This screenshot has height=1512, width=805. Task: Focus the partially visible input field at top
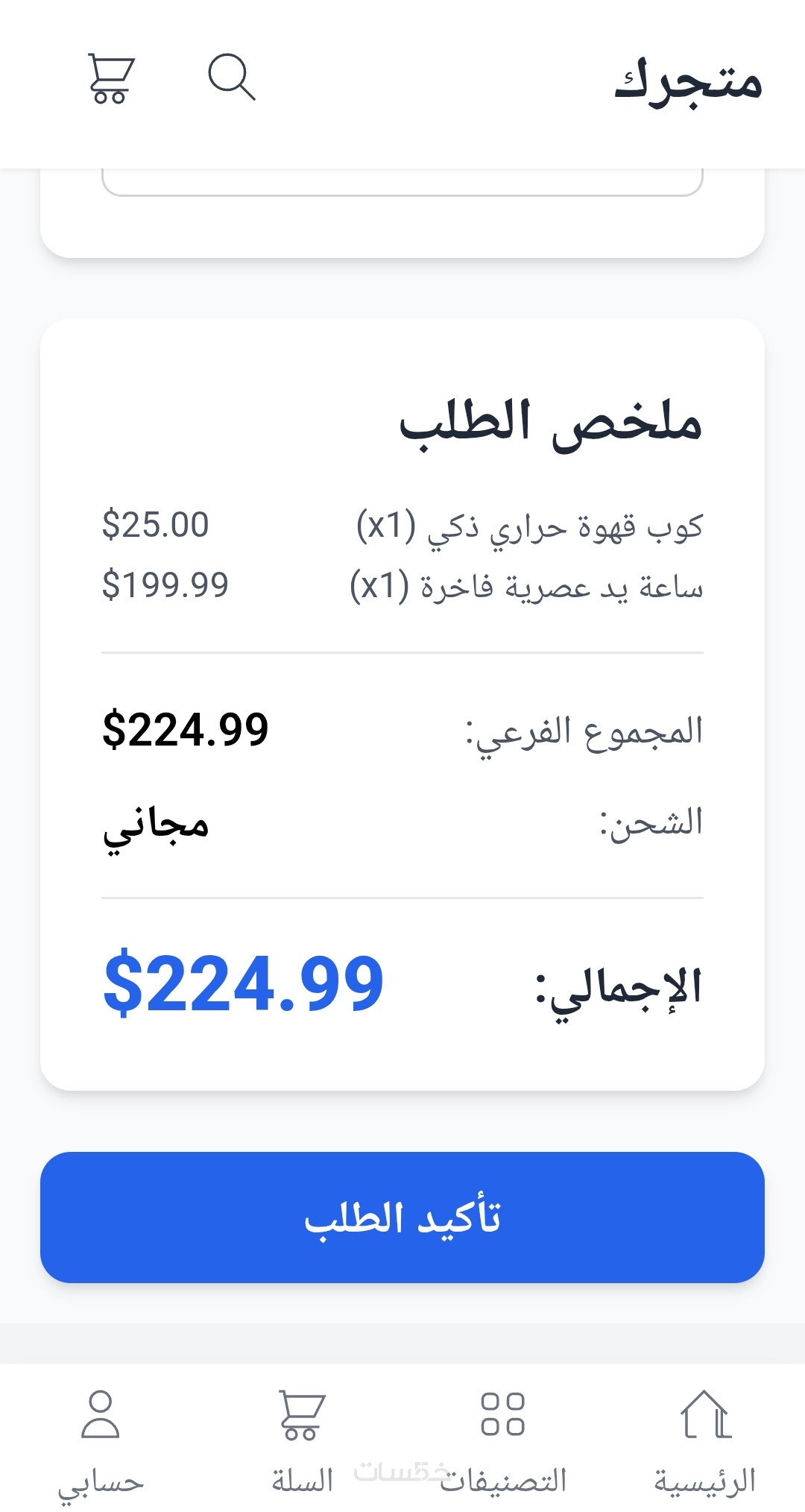(x=402, y=182)
